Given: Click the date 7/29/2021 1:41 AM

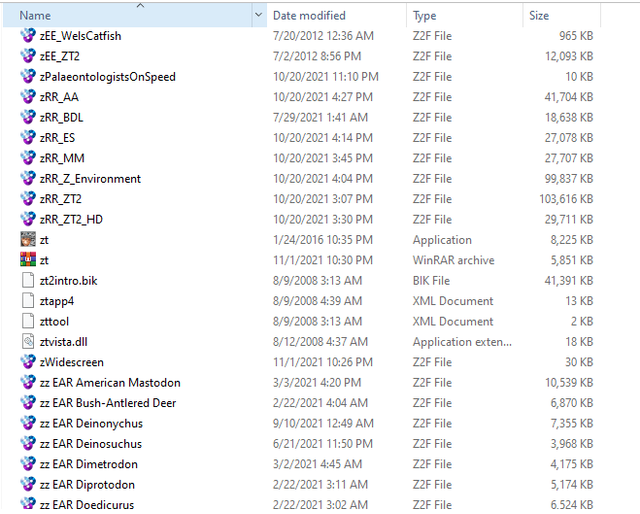Looking at the screenshot, I should (x=320, y=118).
